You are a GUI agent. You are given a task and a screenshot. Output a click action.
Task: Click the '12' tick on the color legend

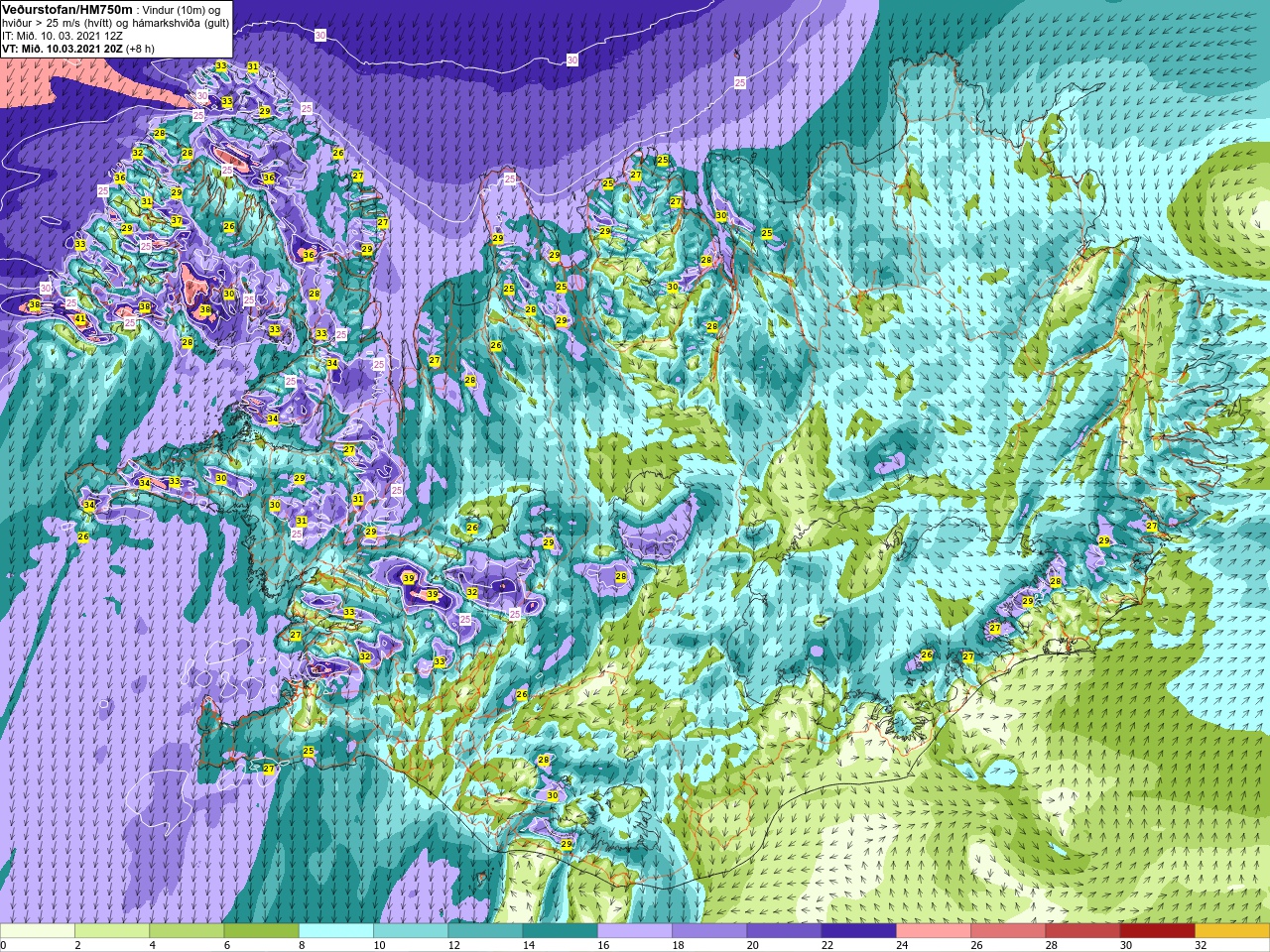(x=453, y=946)
